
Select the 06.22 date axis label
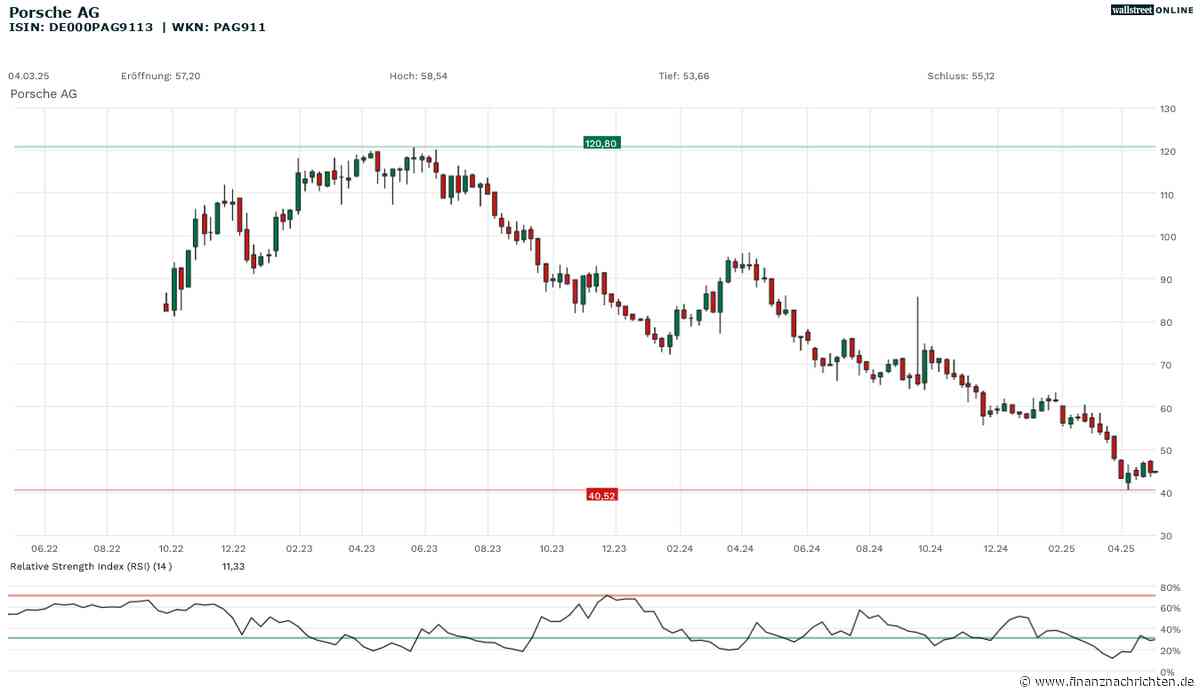coord(44,548)
